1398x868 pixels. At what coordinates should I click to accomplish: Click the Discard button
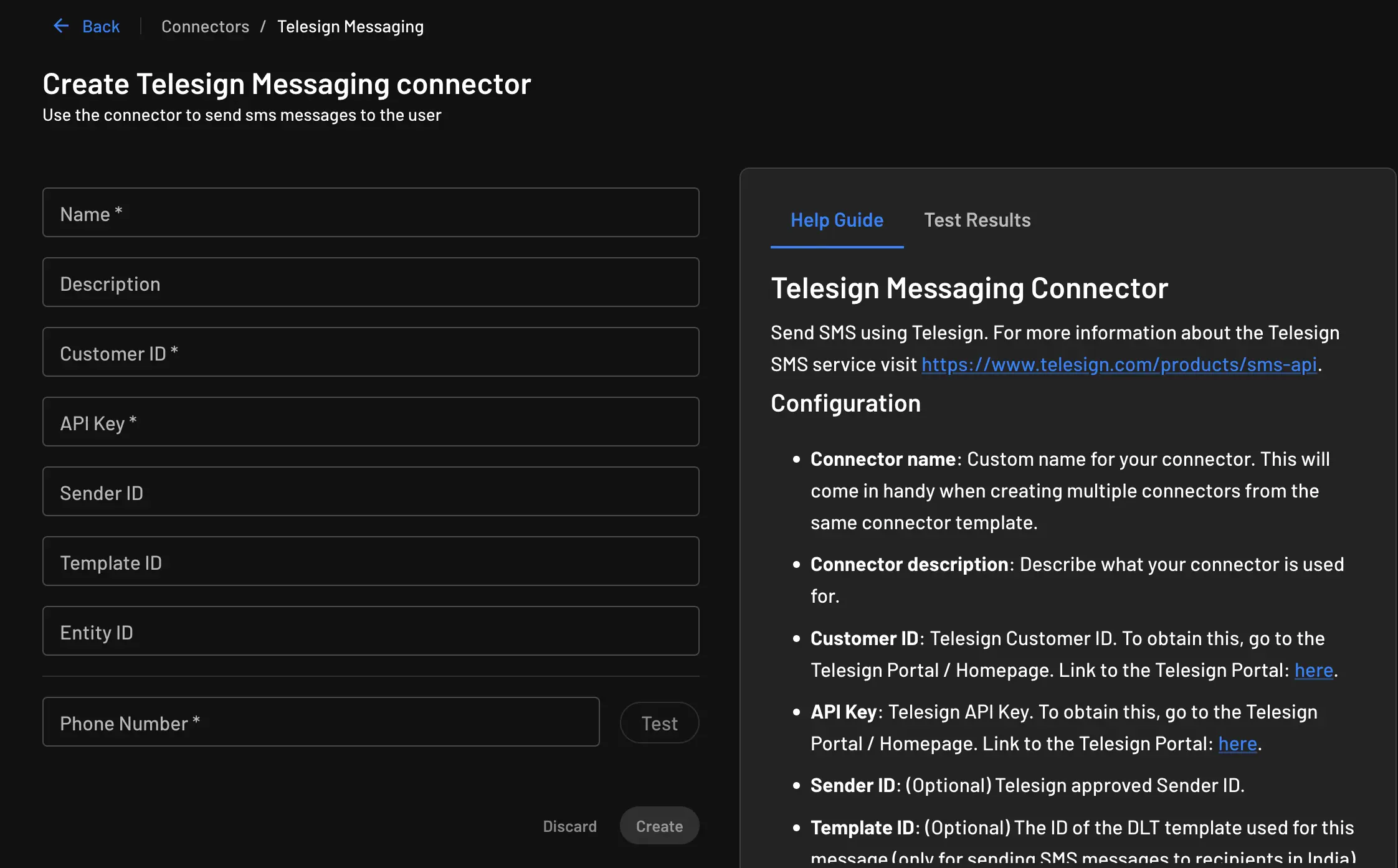pos(569,825)
